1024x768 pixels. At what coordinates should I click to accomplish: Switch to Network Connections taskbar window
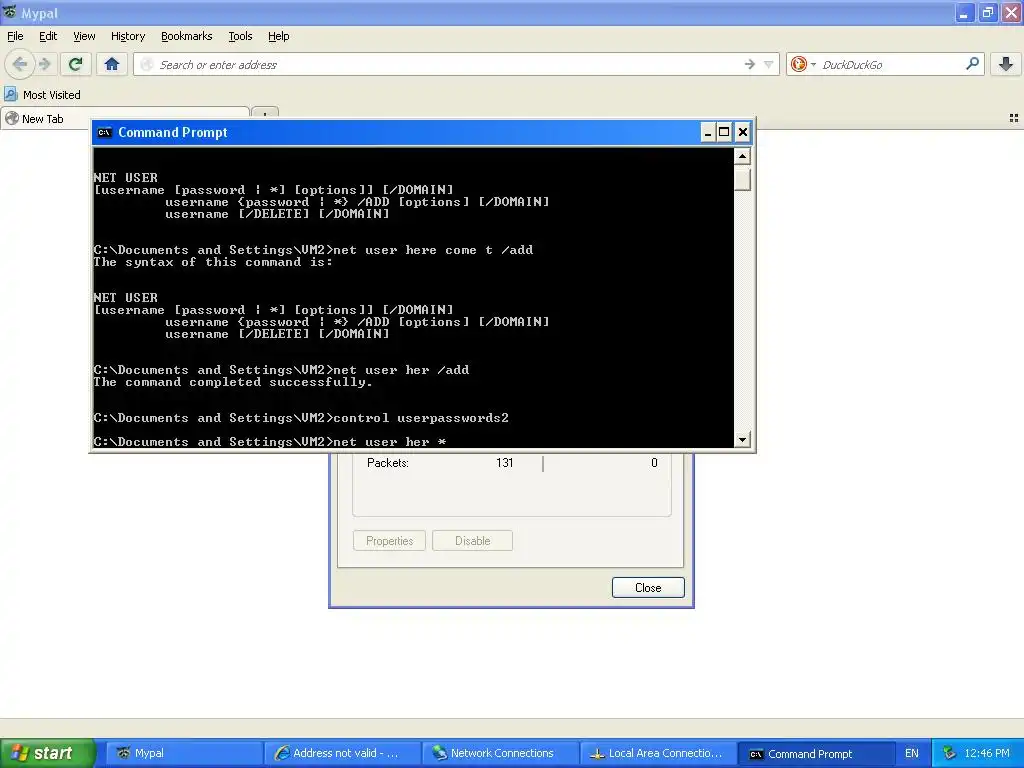pyautogui.click(x=502, y=753)
